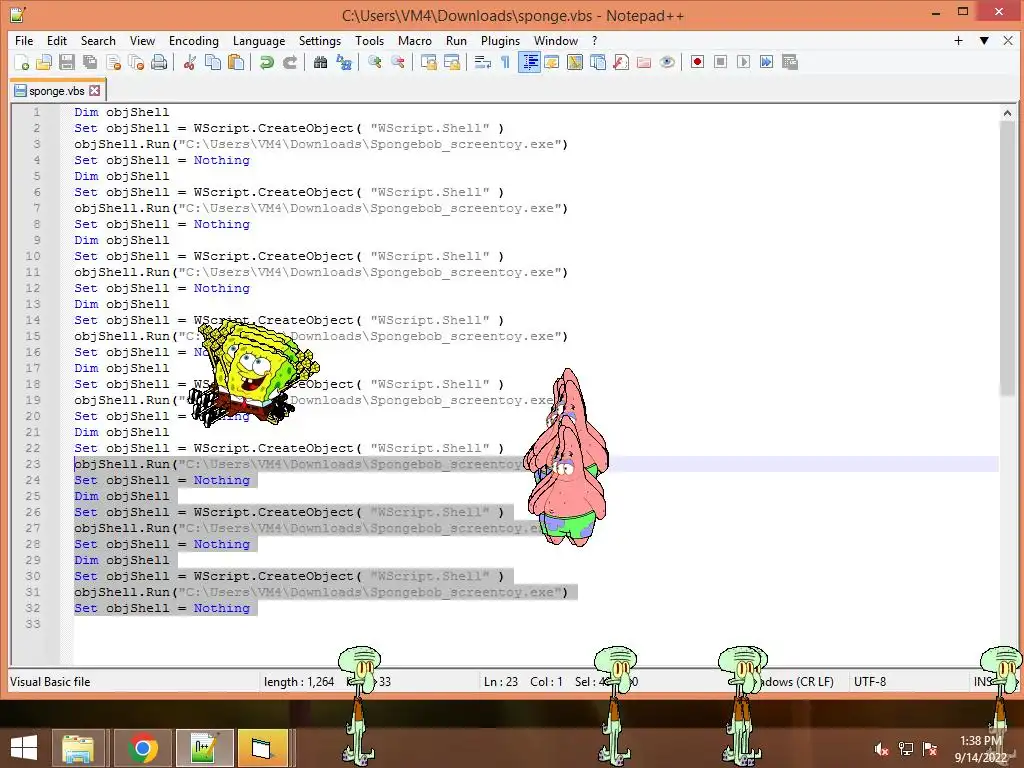The width and height of the screenshot is (1024, 768).
Task: Open Google Chrome from the taskbar
Action: (x=142, y=748)
